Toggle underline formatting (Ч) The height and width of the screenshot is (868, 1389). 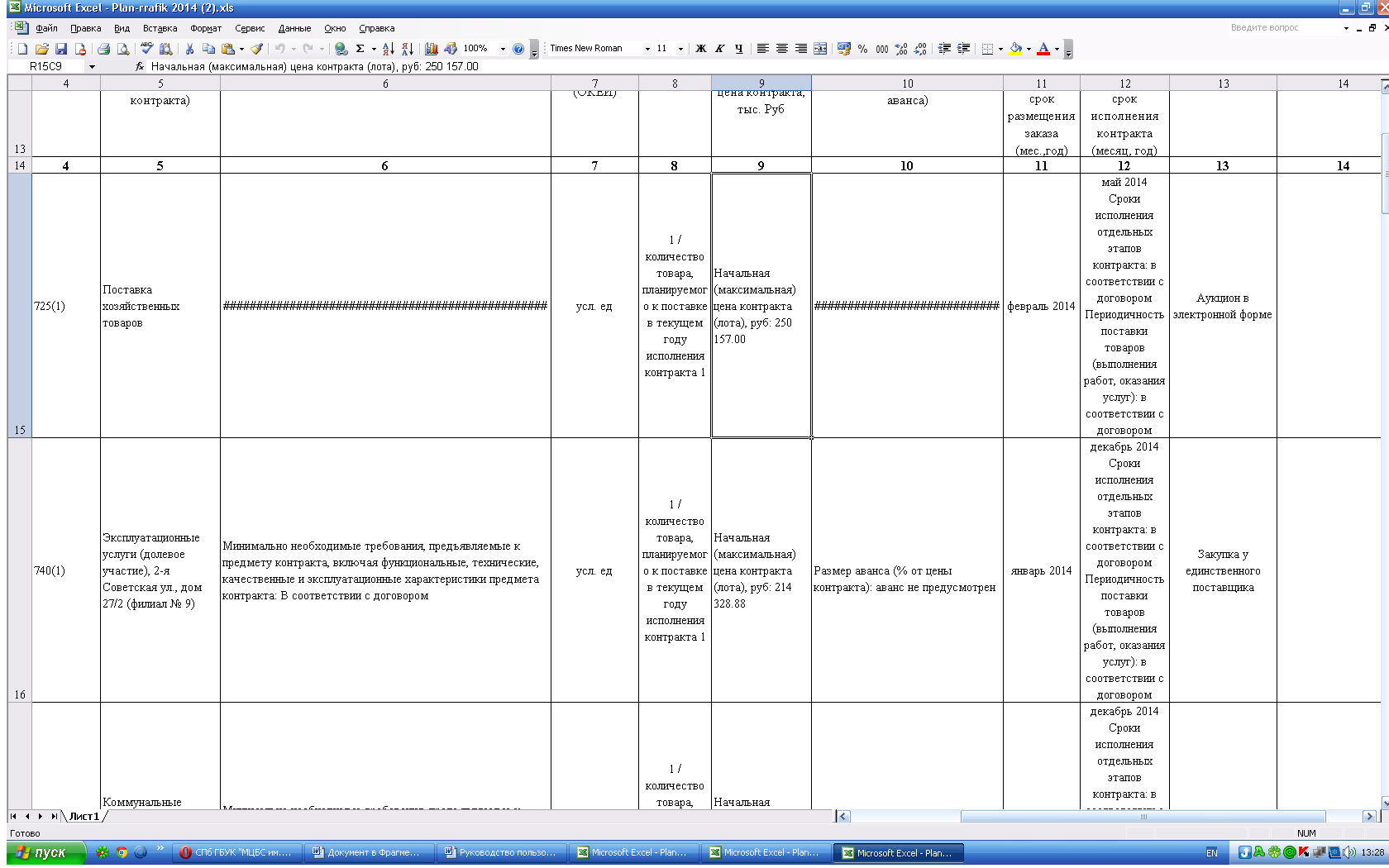(738, 49)
